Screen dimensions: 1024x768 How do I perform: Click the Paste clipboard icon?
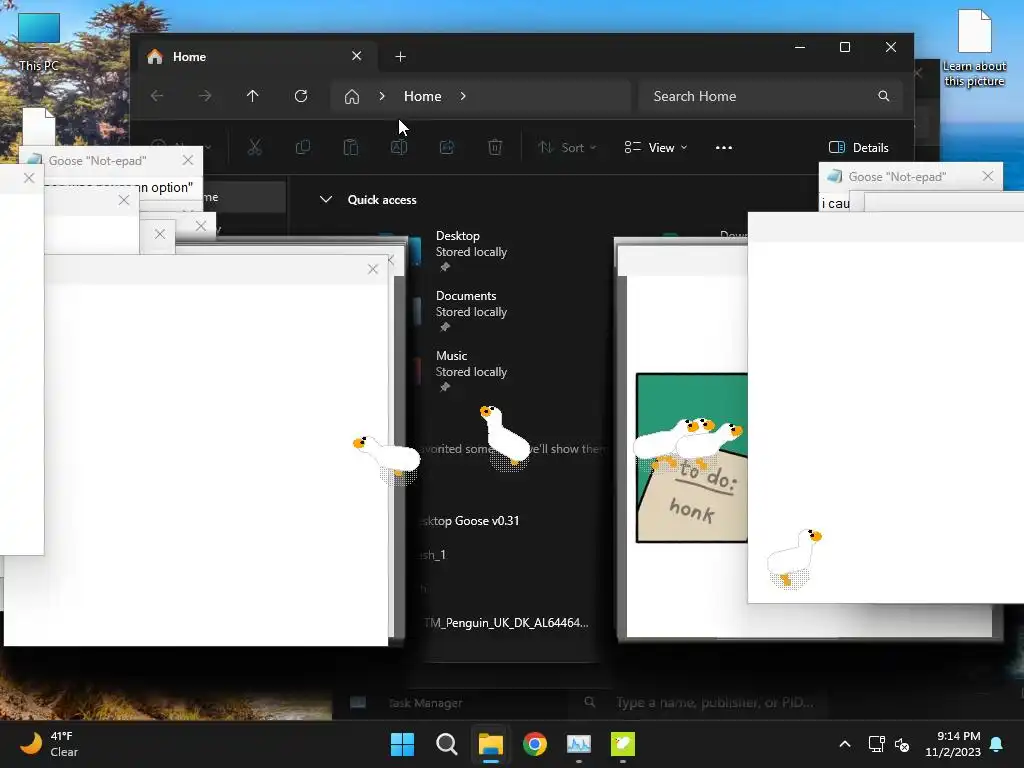click(351, 148)
